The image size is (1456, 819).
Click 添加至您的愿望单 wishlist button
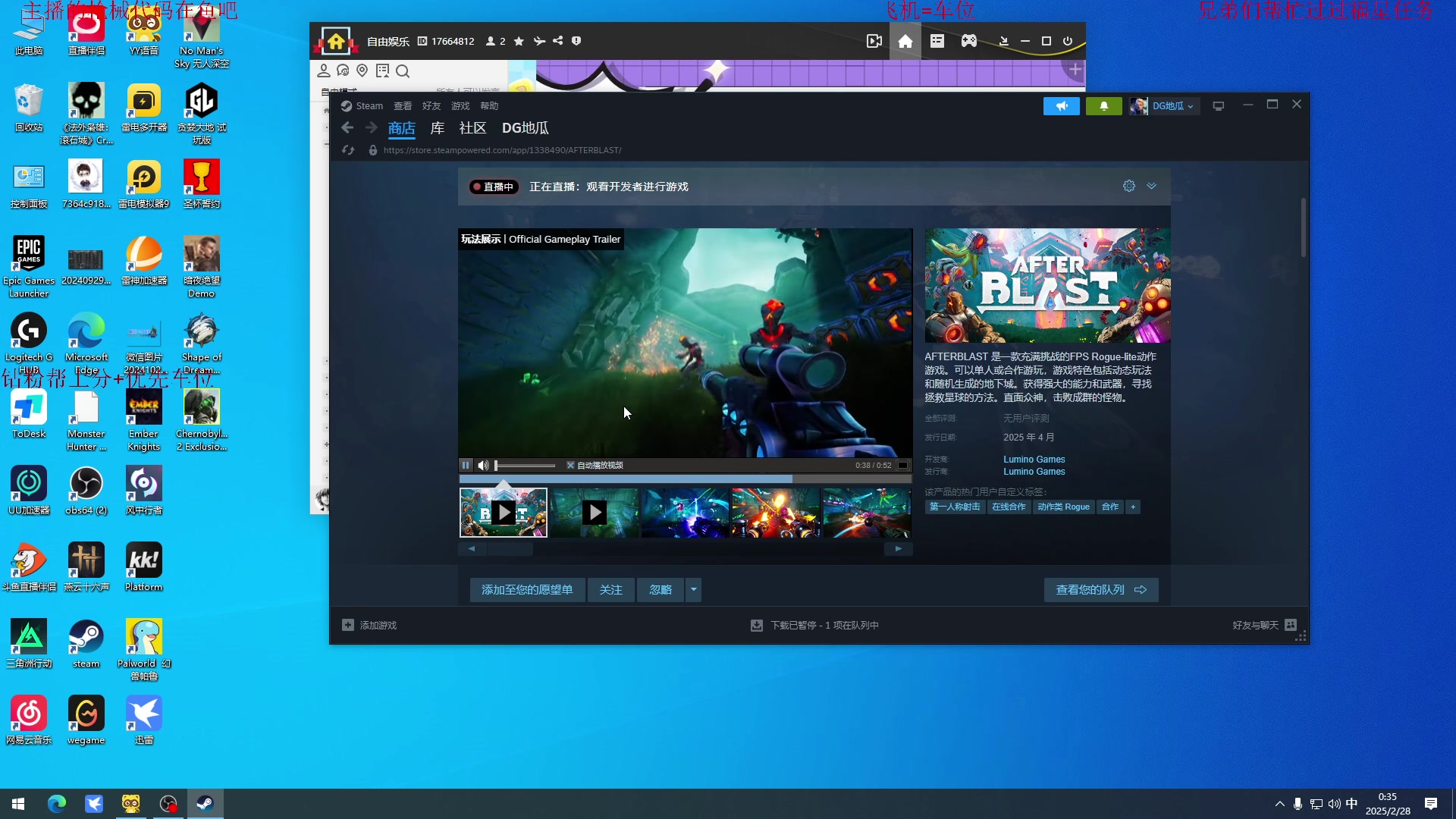click(x=527, y=590)
